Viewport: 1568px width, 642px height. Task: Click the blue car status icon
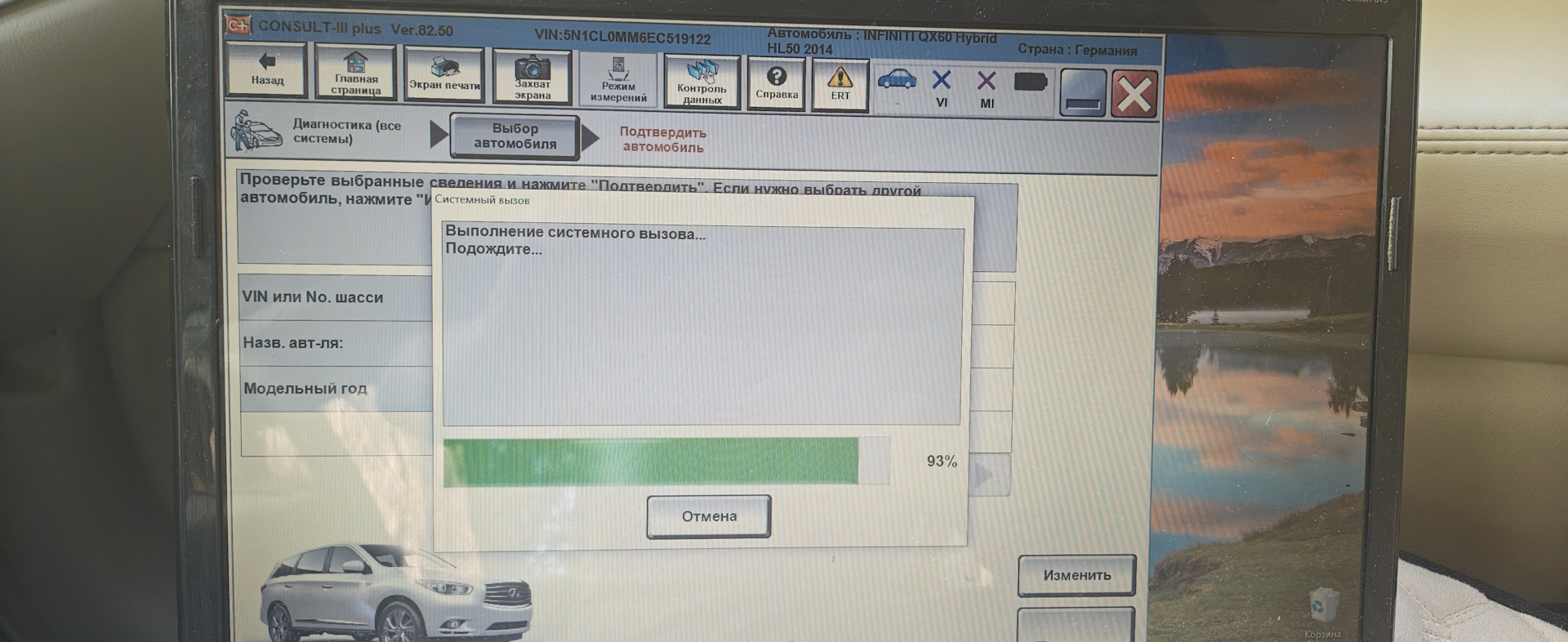(x=897, y=80)
